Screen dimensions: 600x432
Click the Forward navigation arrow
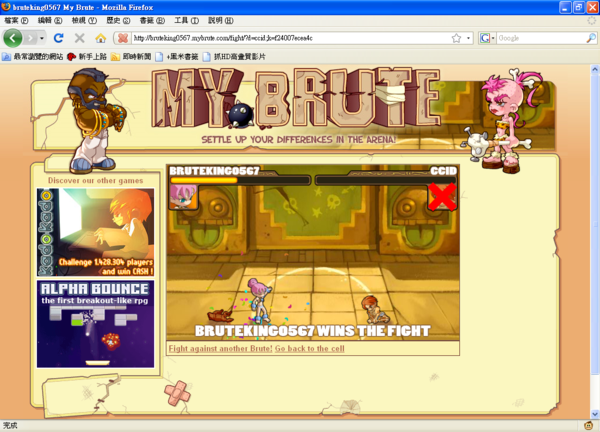point(30,38)
